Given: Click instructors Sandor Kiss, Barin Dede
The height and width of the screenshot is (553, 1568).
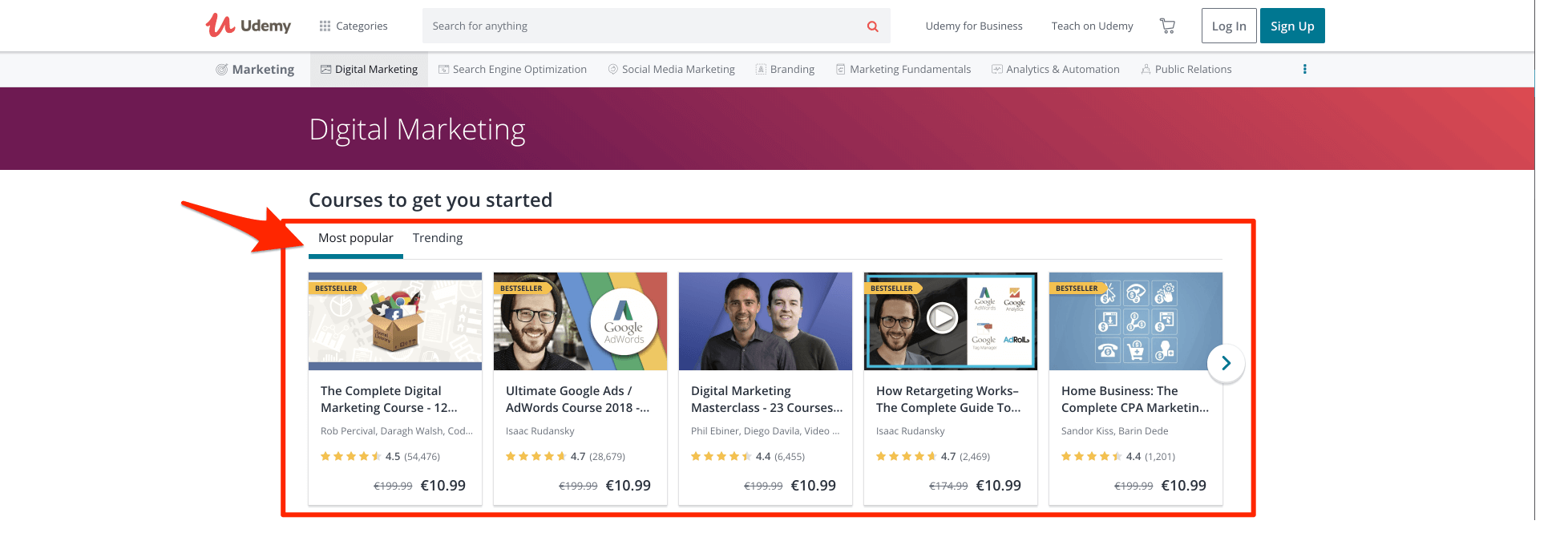Looking at the screenshot, I should point(1115,431).
